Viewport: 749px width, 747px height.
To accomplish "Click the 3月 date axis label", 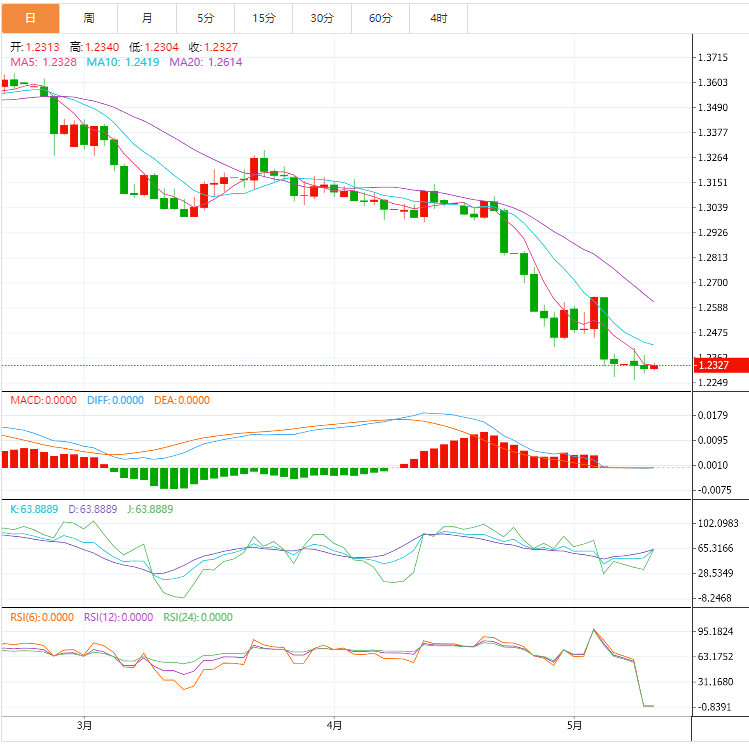I will pyautogui.click(x=84, y=726).
